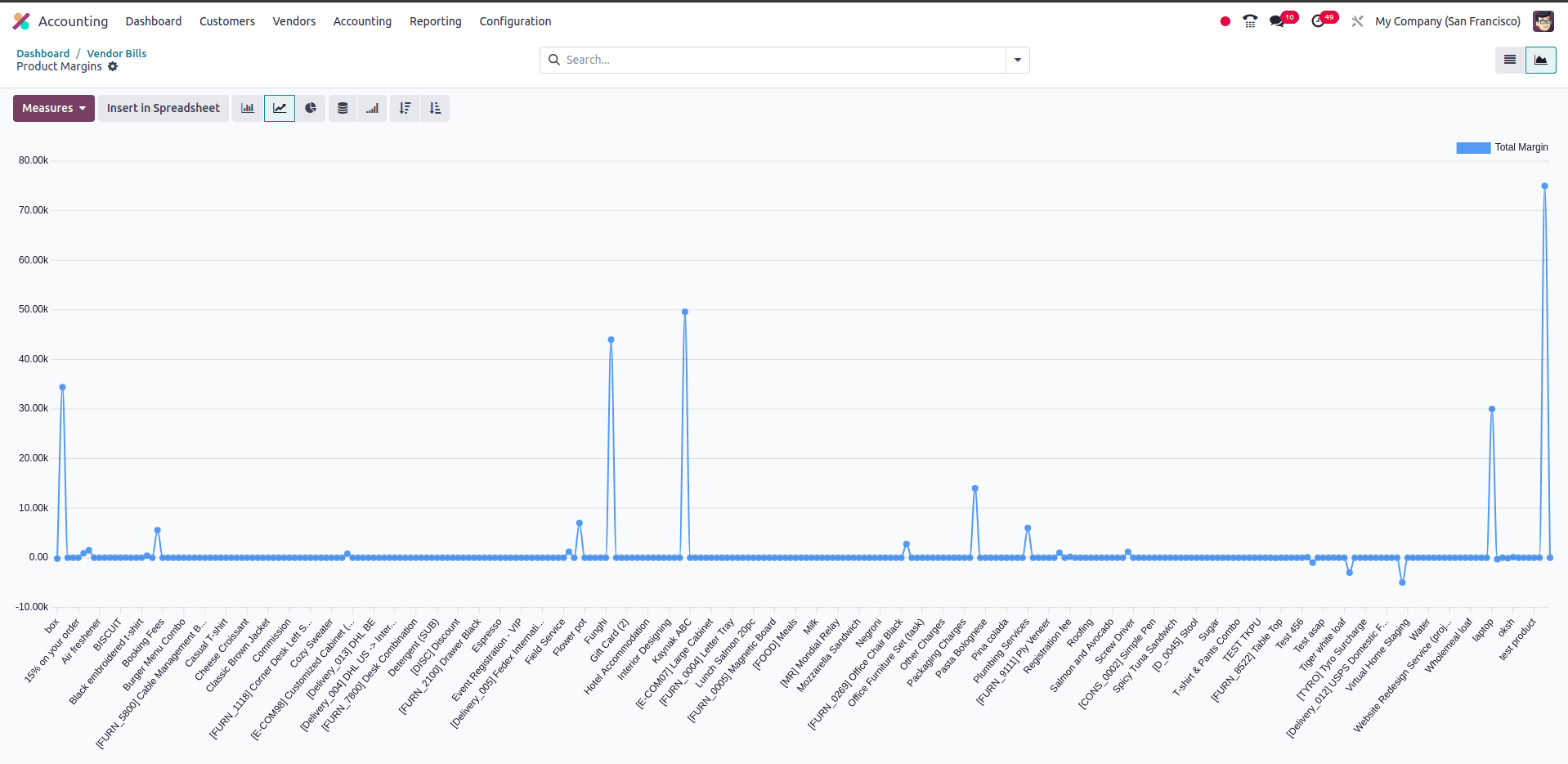Go to Vendor Bills breadcrumb link
Image resolution: width=1568 pixels, height=764 pixels.
coord(117,53)
